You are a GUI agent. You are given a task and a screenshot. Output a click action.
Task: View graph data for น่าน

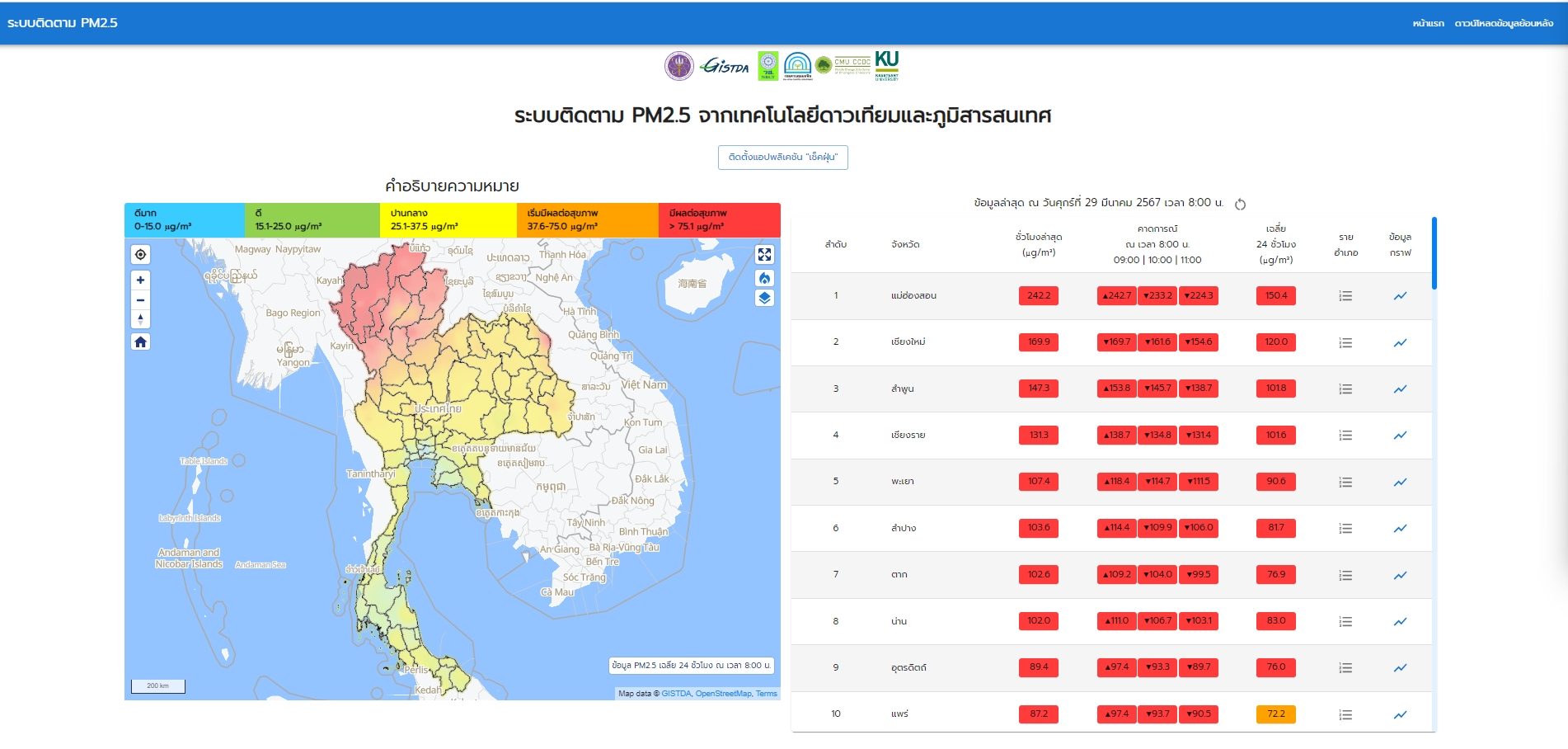(x=1400, y=621)
